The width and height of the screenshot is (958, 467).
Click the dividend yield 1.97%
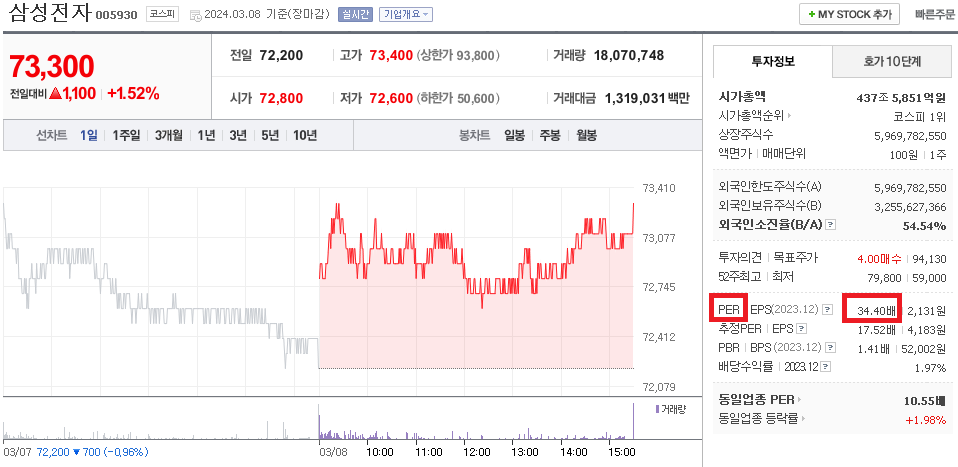click(931, 367)
